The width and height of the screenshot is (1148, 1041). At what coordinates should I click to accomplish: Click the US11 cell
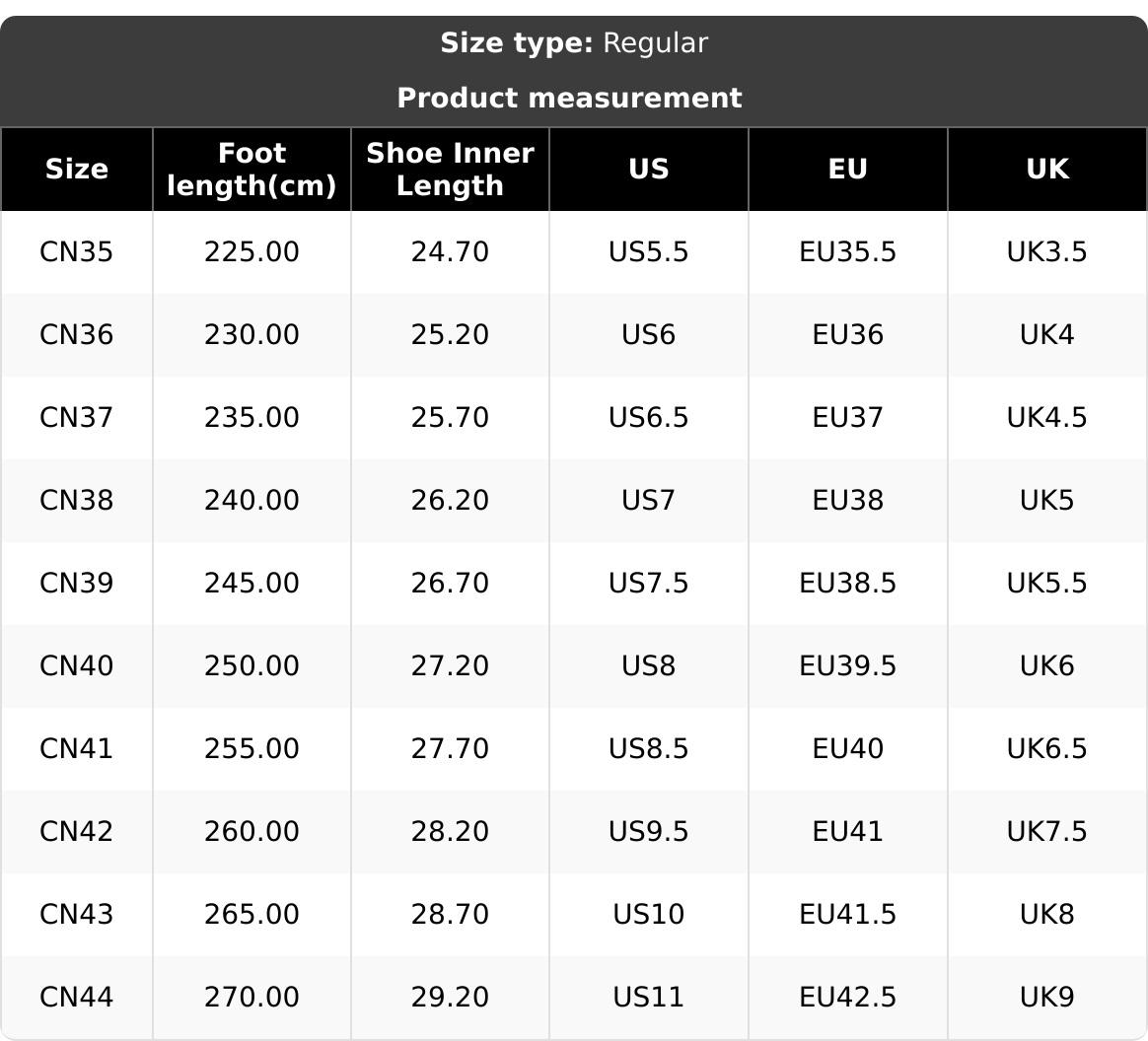tap(648, 998)
